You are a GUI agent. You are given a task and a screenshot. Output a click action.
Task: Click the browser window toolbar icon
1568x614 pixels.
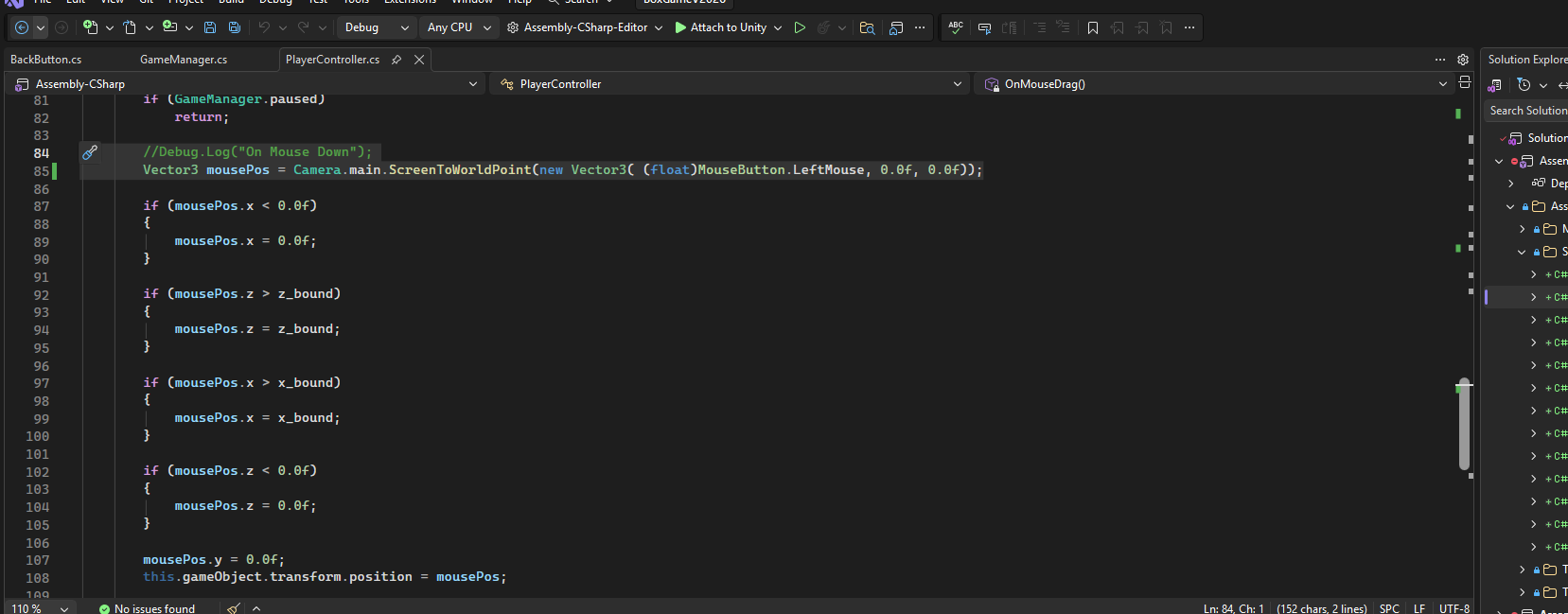click(x=896, y=27)
